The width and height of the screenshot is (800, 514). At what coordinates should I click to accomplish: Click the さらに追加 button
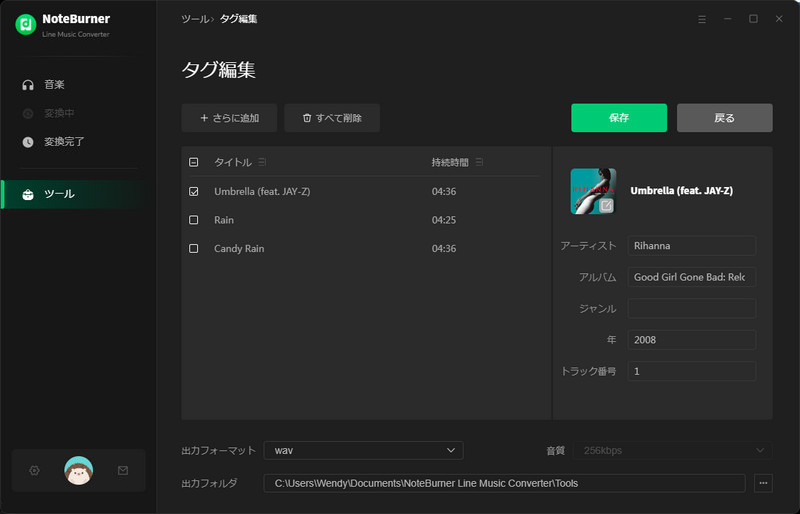(x=229, y=118)
